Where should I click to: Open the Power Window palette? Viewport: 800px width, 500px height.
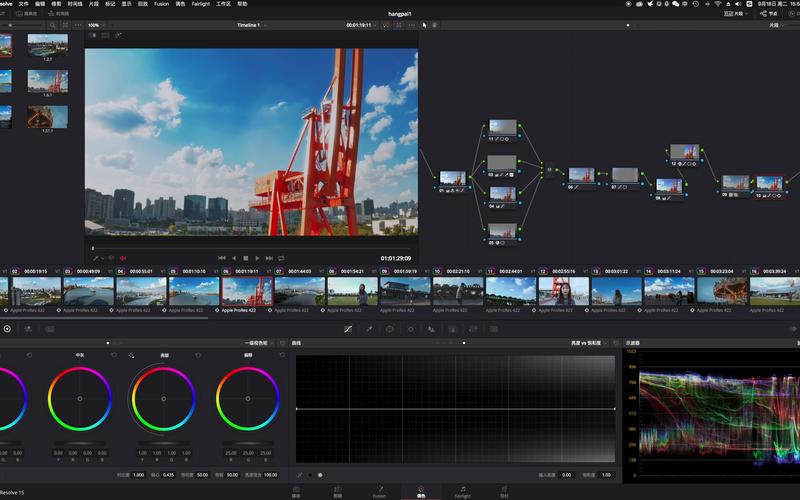[390, 329]
